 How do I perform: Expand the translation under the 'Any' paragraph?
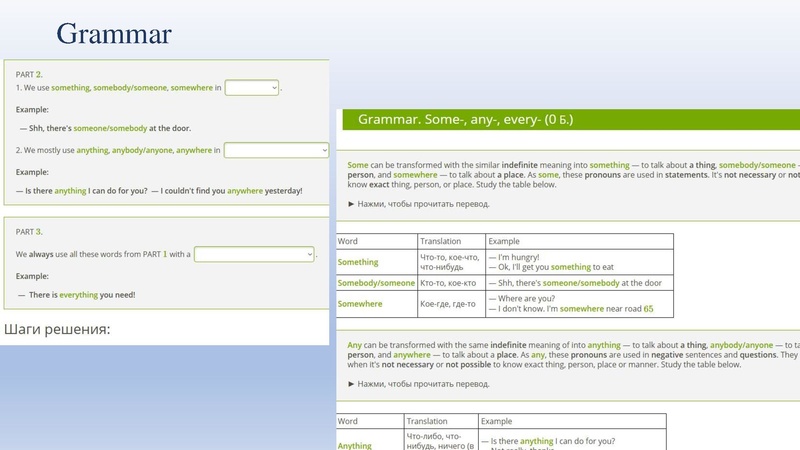[x=418, y=384]
